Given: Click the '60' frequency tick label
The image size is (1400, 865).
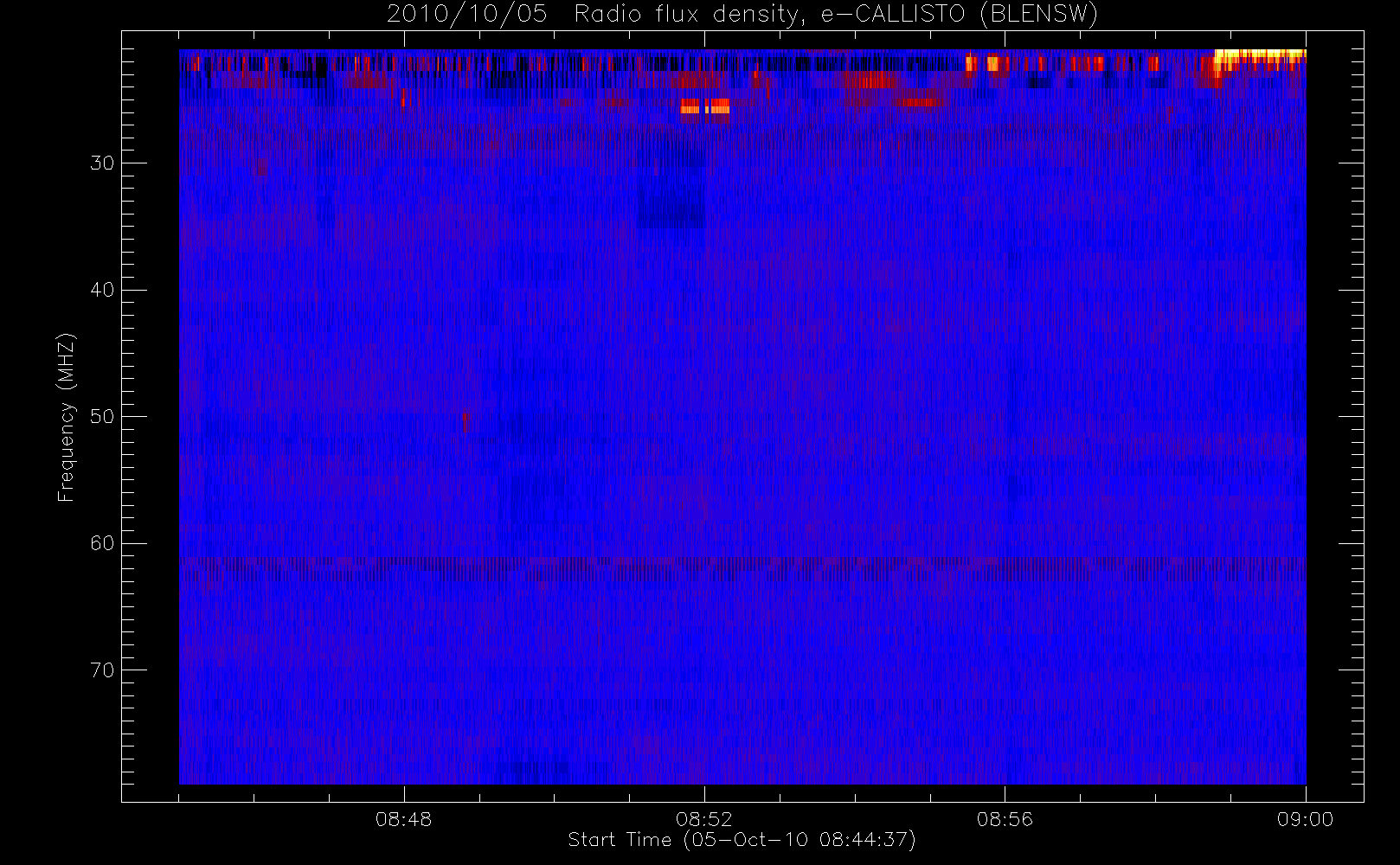Looking at the screenshot, I should point(102,543).
